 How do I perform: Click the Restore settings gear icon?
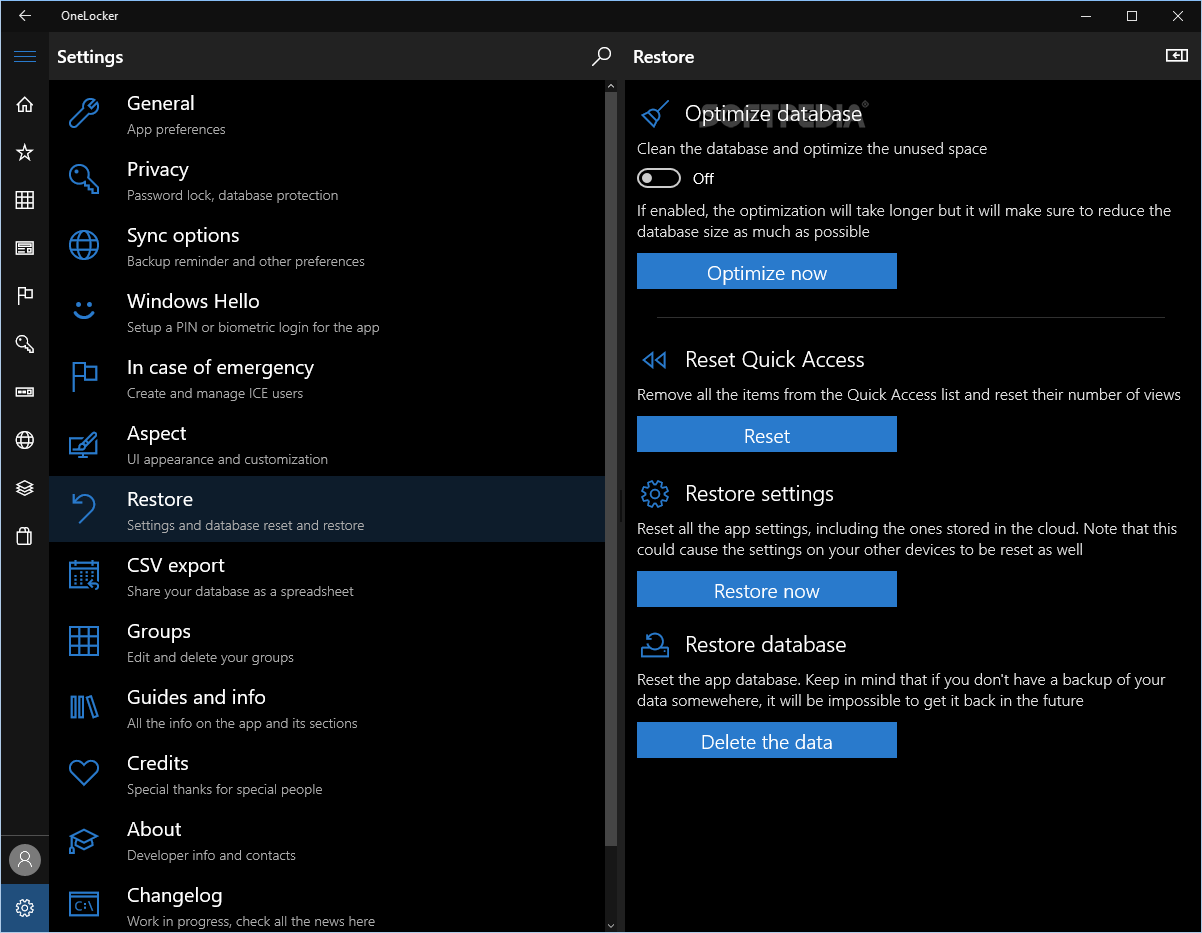tap(655, 494)
